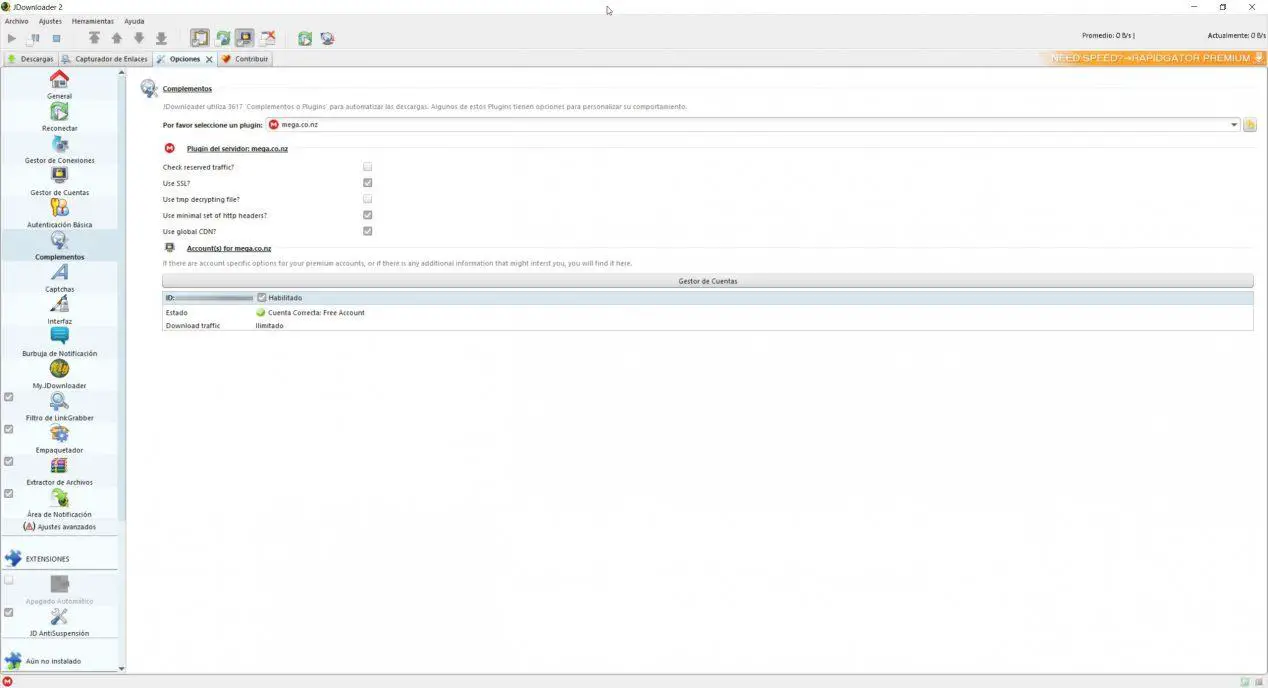Viewport: 1268px width, 688px height.
Task: Switch to Descargas tab
Action: pos(30,59)
